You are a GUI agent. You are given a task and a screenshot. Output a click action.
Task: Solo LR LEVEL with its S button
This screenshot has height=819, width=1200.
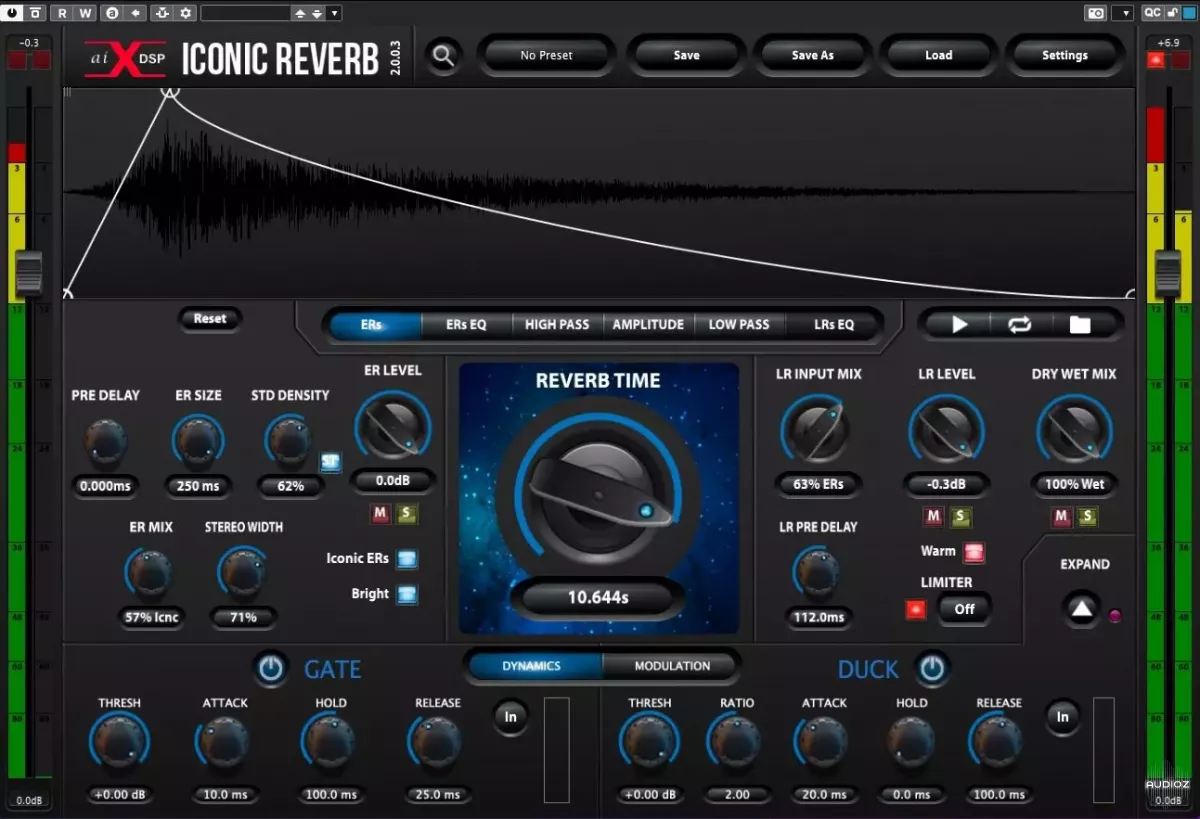[960, 517]
